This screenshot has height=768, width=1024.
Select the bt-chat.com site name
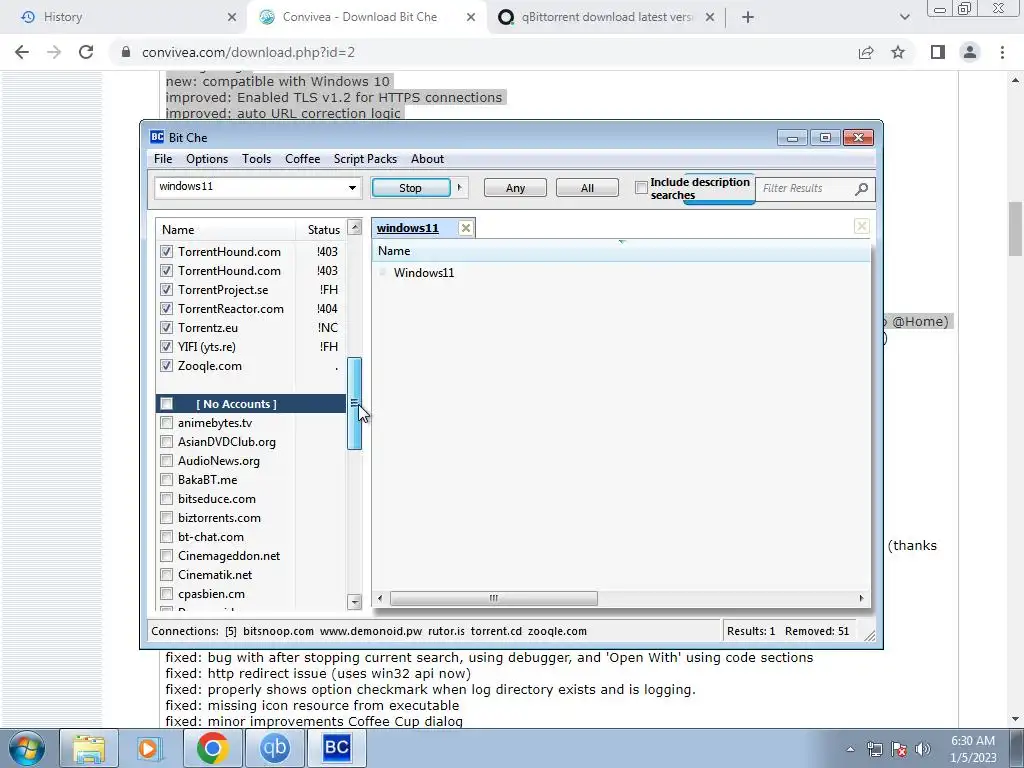[x=211, y=537]
